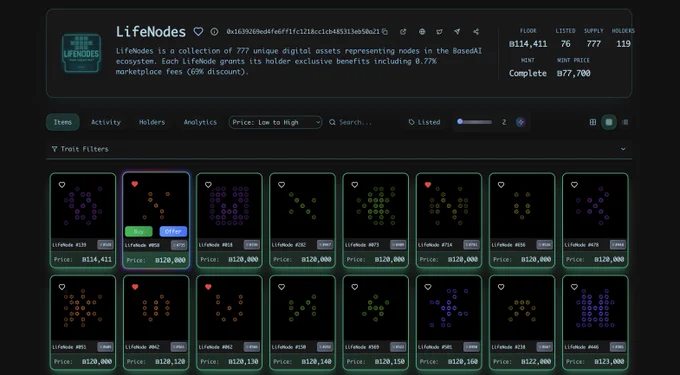Open LifeNode #851 artwork thumbnail

83,308
